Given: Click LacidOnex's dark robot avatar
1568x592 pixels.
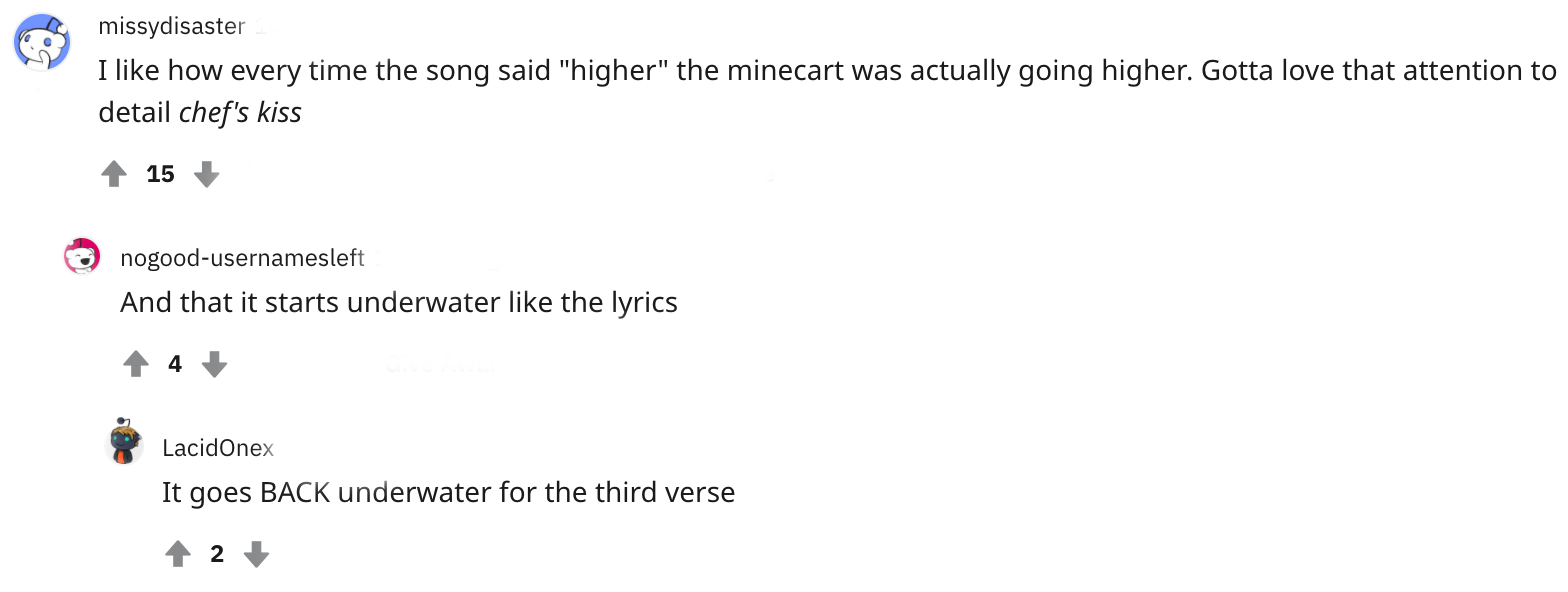Looking at the screenshot, I should click(124, 443).
